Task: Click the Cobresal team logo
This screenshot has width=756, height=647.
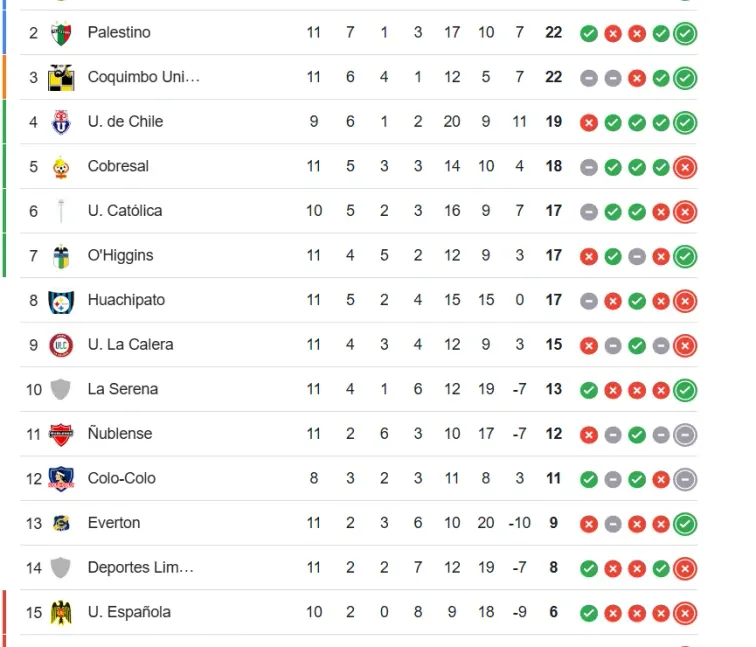Action: coord(61,166)
